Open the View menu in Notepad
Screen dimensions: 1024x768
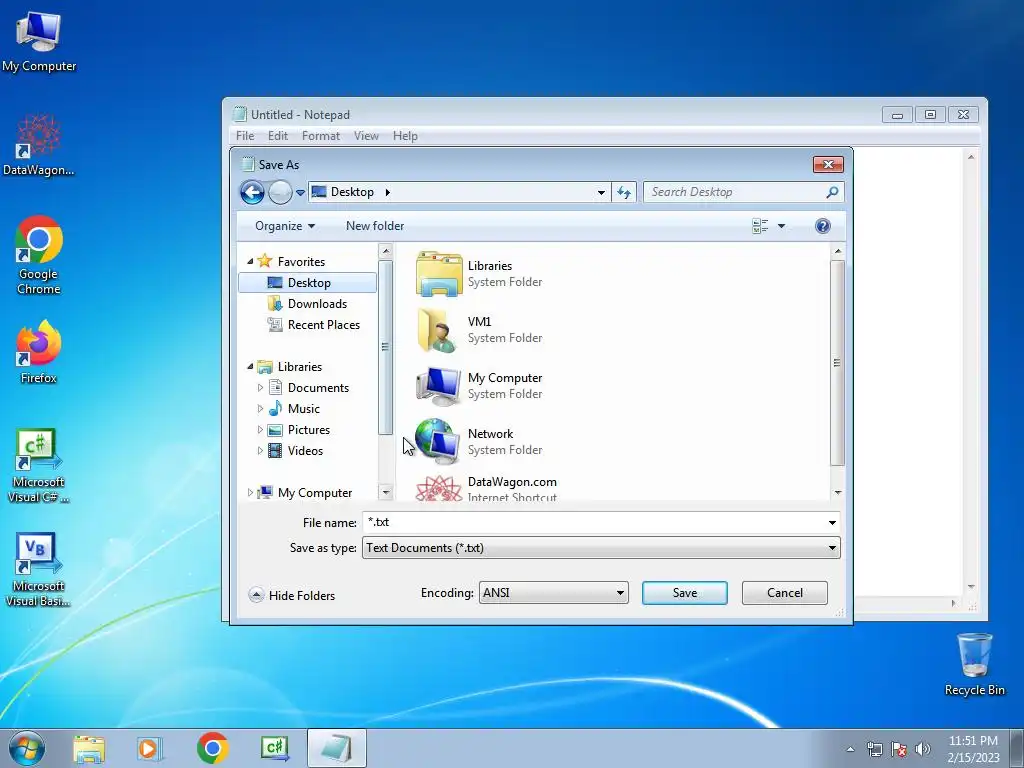(366, 136)
